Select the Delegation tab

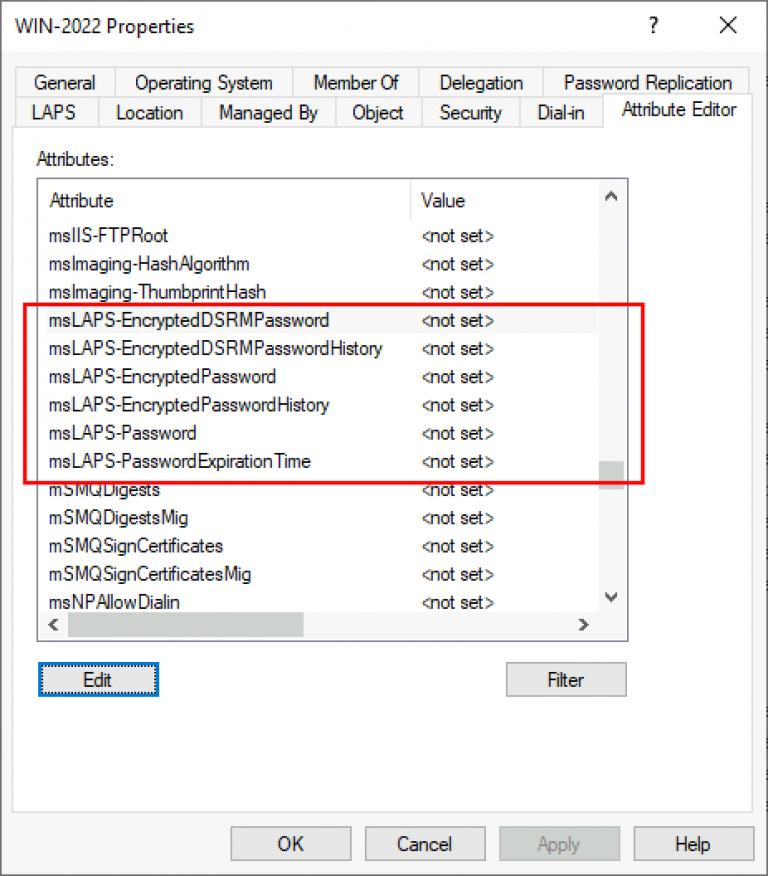481,83
